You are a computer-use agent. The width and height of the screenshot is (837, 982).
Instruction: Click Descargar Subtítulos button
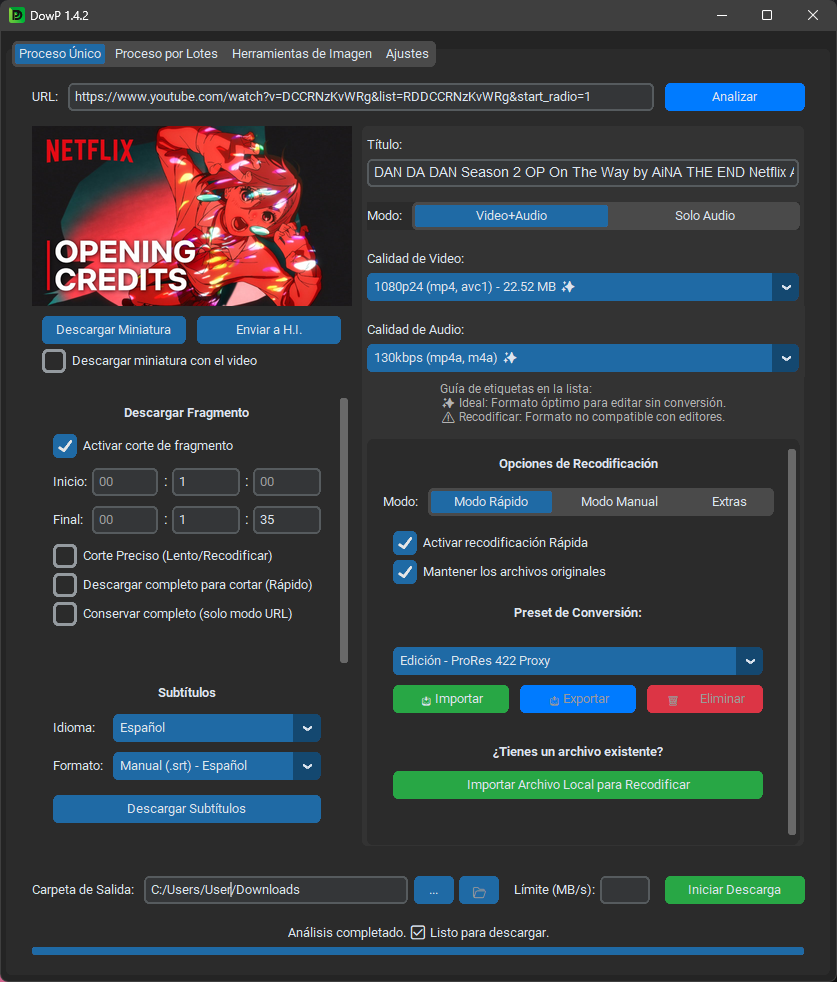pyautogui.click(x=187, y=809)
